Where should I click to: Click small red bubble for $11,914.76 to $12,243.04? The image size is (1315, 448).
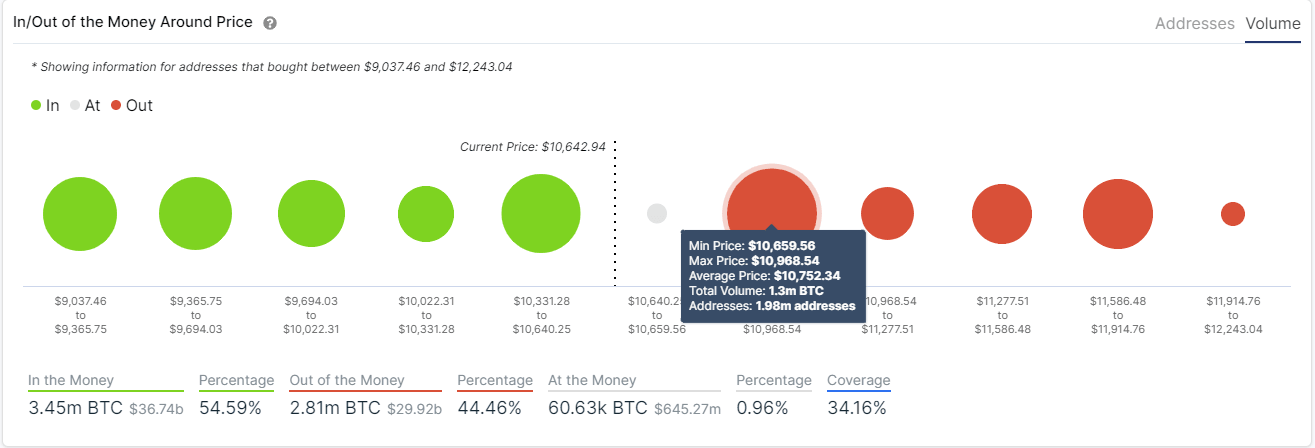pyautogui.click(x=1233, y=213)
